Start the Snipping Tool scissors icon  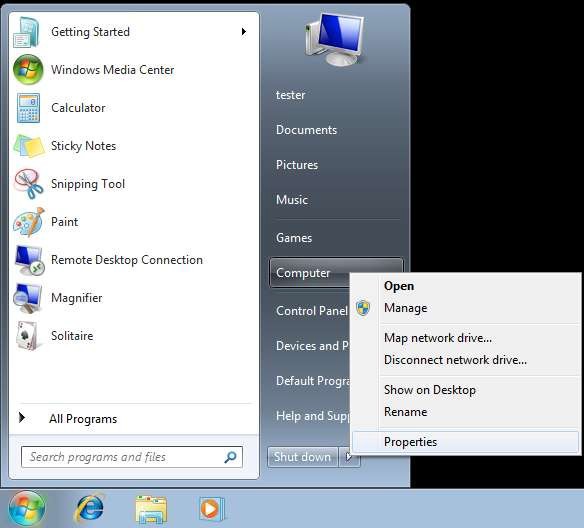(x=29, y=184)
